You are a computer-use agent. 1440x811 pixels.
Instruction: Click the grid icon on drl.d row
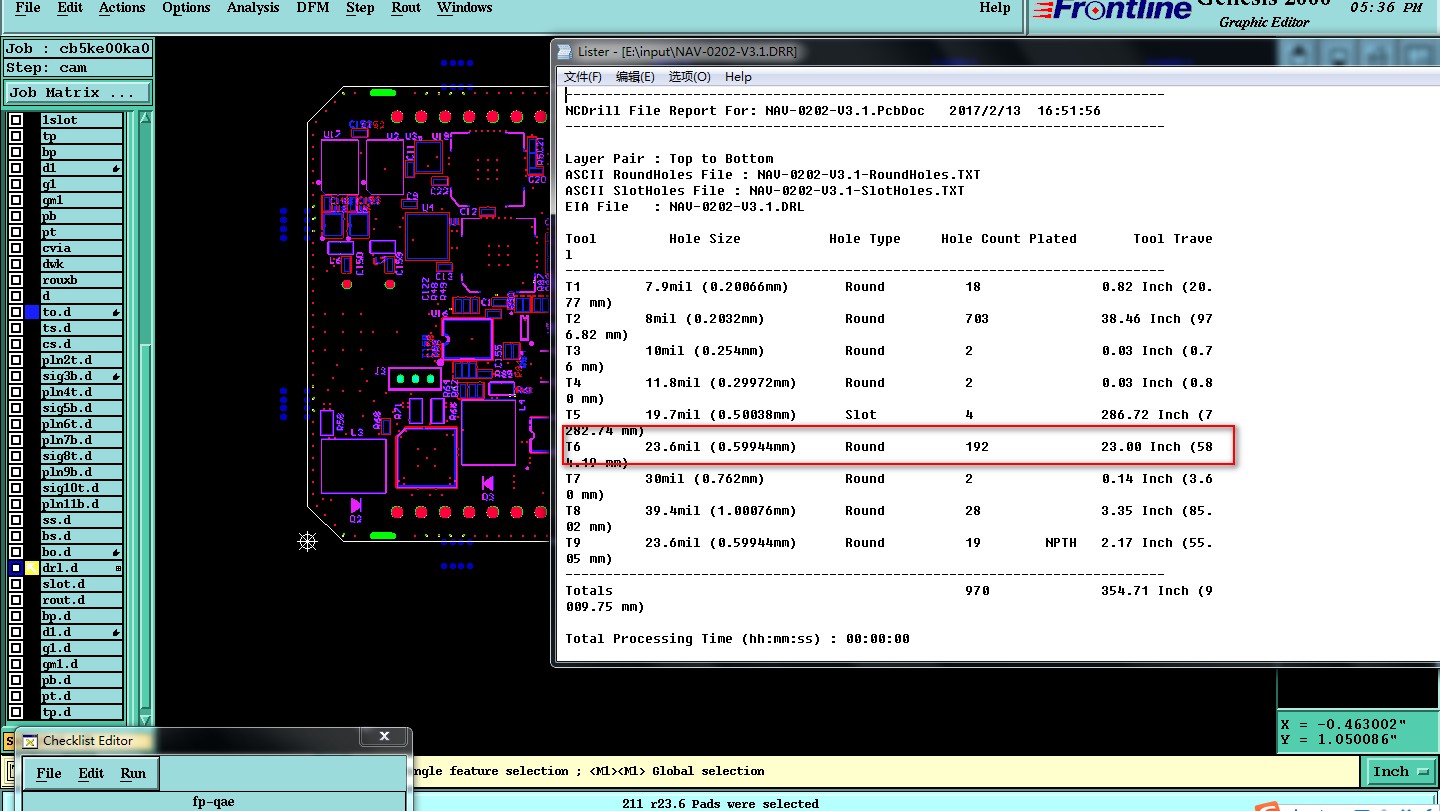(x=118, y=568)
